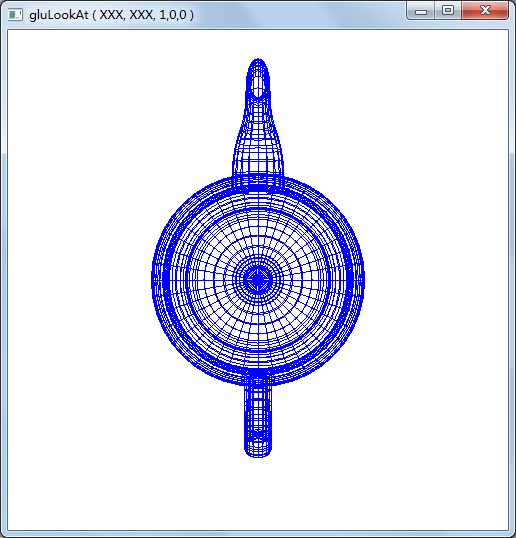Minimize the gluLookAt window
This screenshot has width=516, height=538.
tap(421, 11)
